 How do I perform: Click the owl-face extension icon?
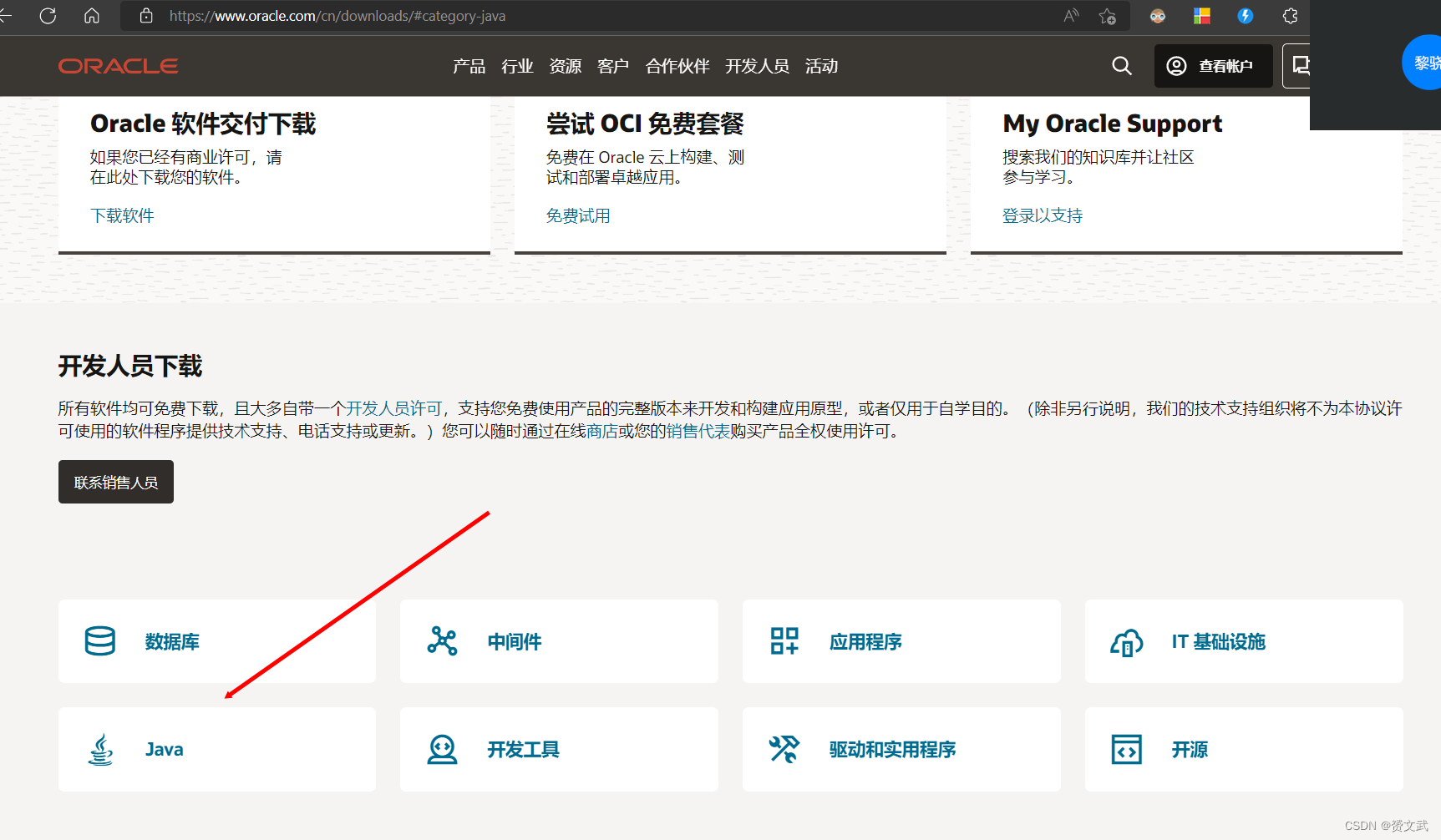coord(1158,16)
